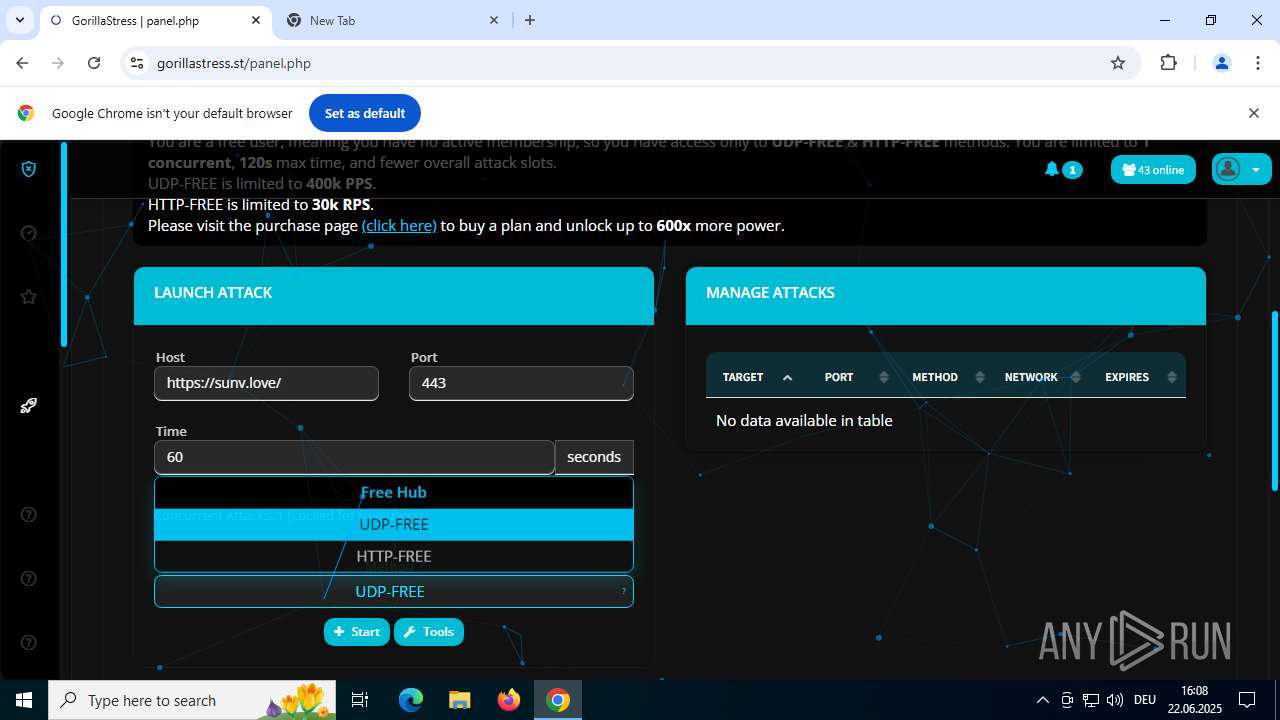Close the New Tab tab
This screenshot has height=720, width=1280.
(494, 20)
